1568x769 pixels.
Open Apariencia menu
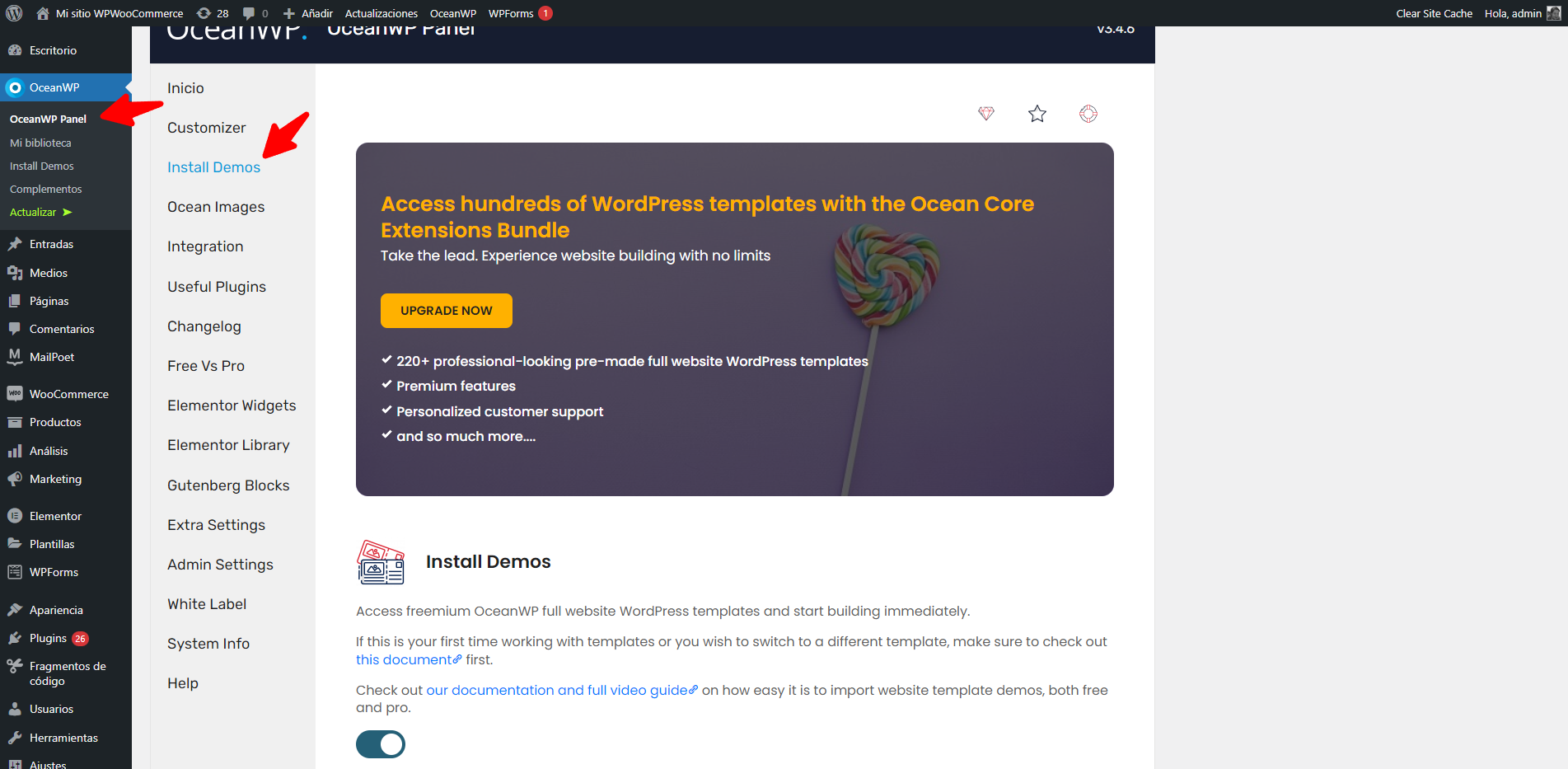[x=56, y=610]
